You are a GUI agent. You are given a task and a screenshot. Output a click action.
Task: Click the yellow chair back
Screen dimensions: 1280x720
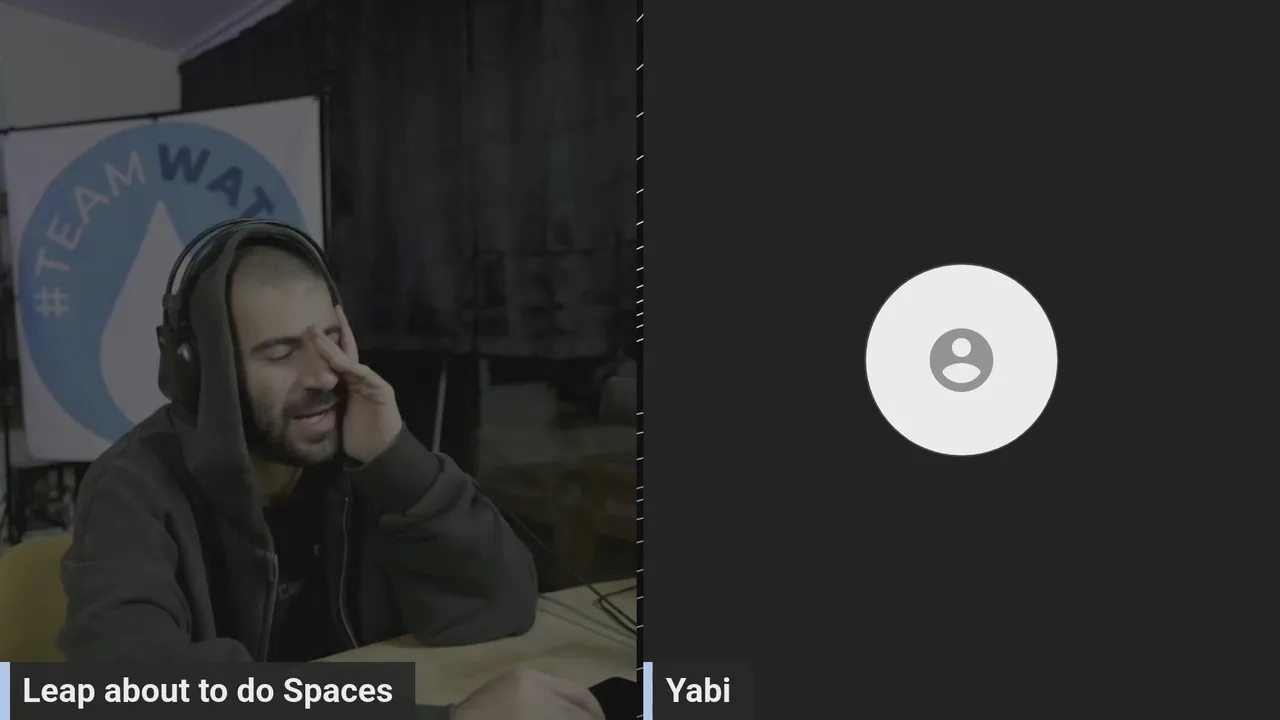(32, 598)
